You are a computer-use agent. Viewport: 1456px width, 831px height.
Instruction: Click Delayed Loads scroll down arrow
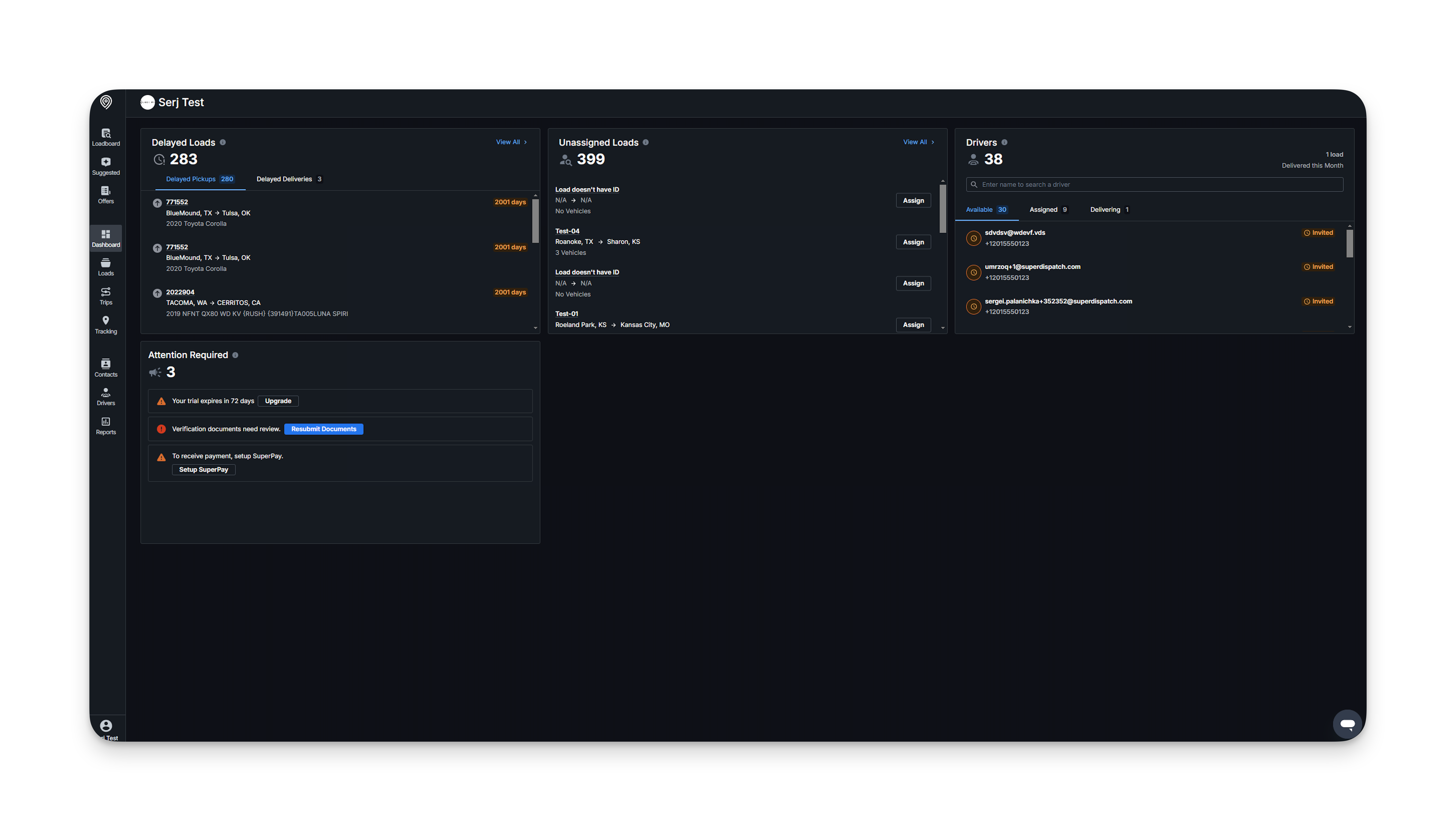pos(536,328)
